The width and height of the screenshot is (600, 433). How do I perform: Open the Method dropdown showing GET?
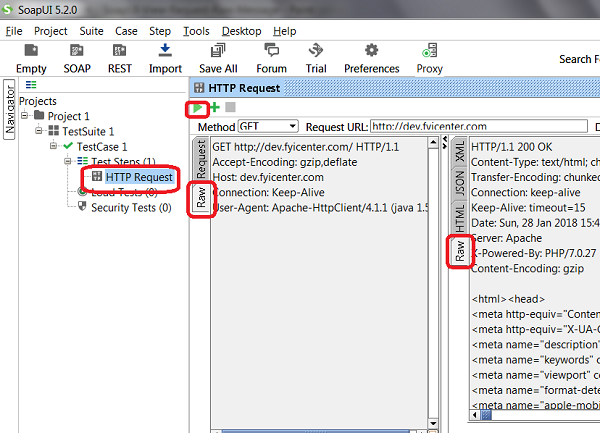(268, 126)
